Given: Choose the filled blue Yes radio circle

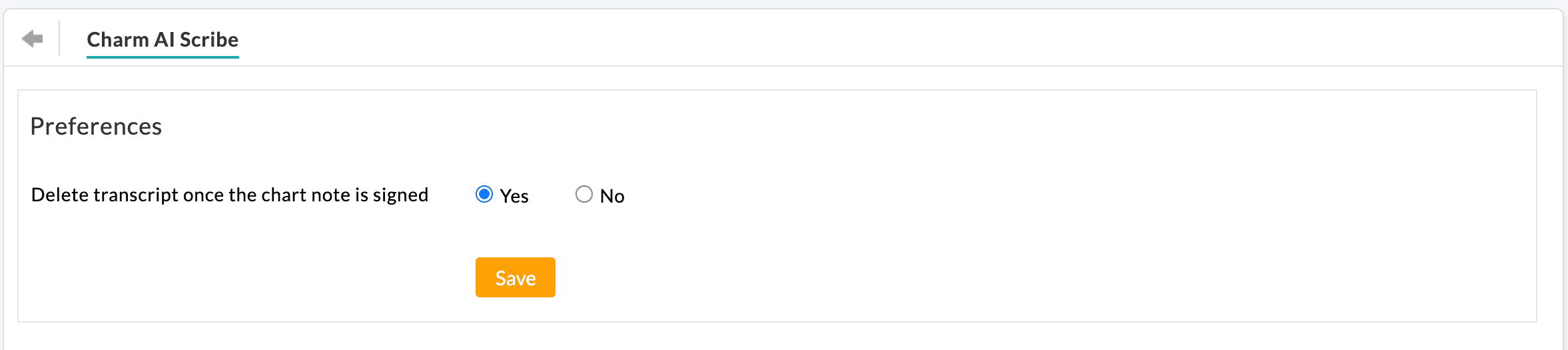Looking at the screenshot, I should point(484,194).
